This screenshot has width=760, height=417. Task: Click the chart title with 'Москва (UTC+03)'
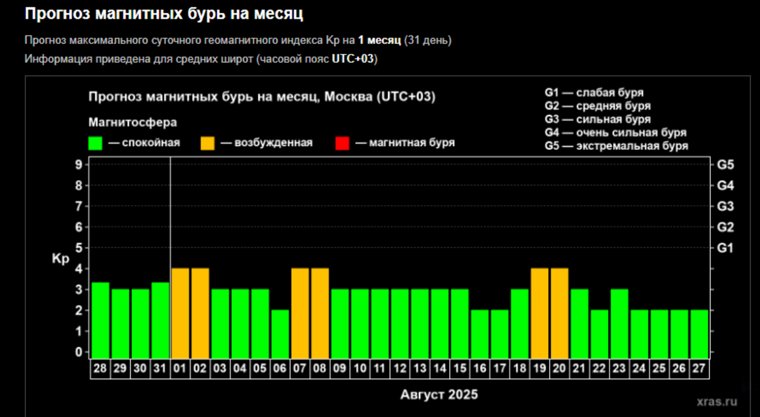click(262, 97)
